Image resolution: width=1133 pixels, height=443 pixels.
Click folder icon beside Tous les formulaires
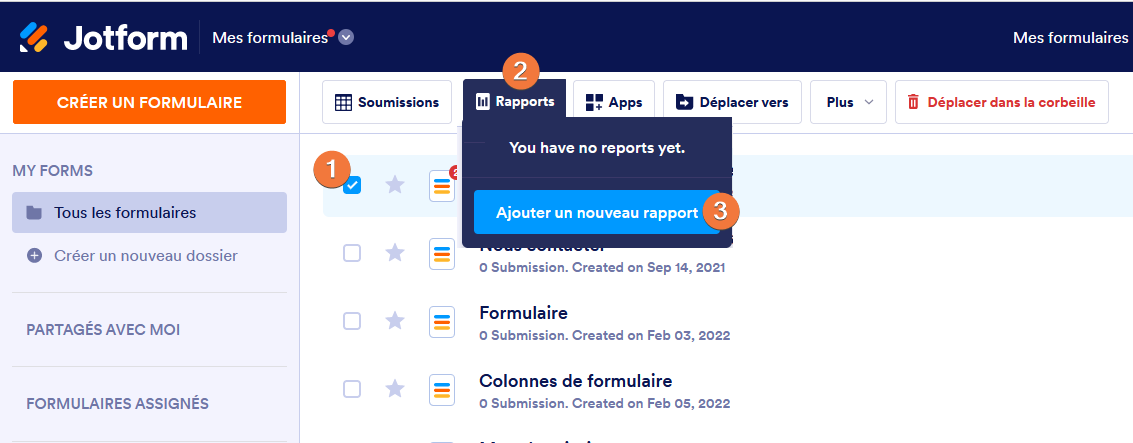click(34, 212)
